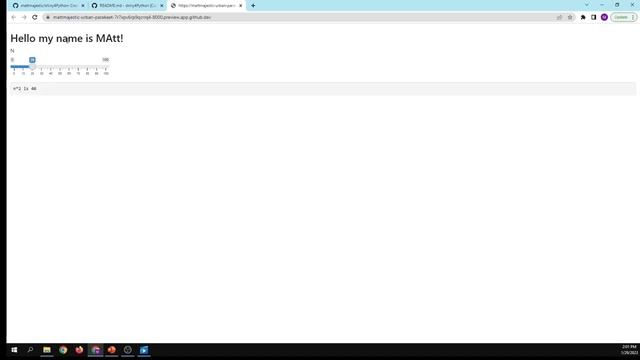The width and height of the screenshot is (640, 360).
Task: Go back to the previous page
Action: tap(13, 17)
